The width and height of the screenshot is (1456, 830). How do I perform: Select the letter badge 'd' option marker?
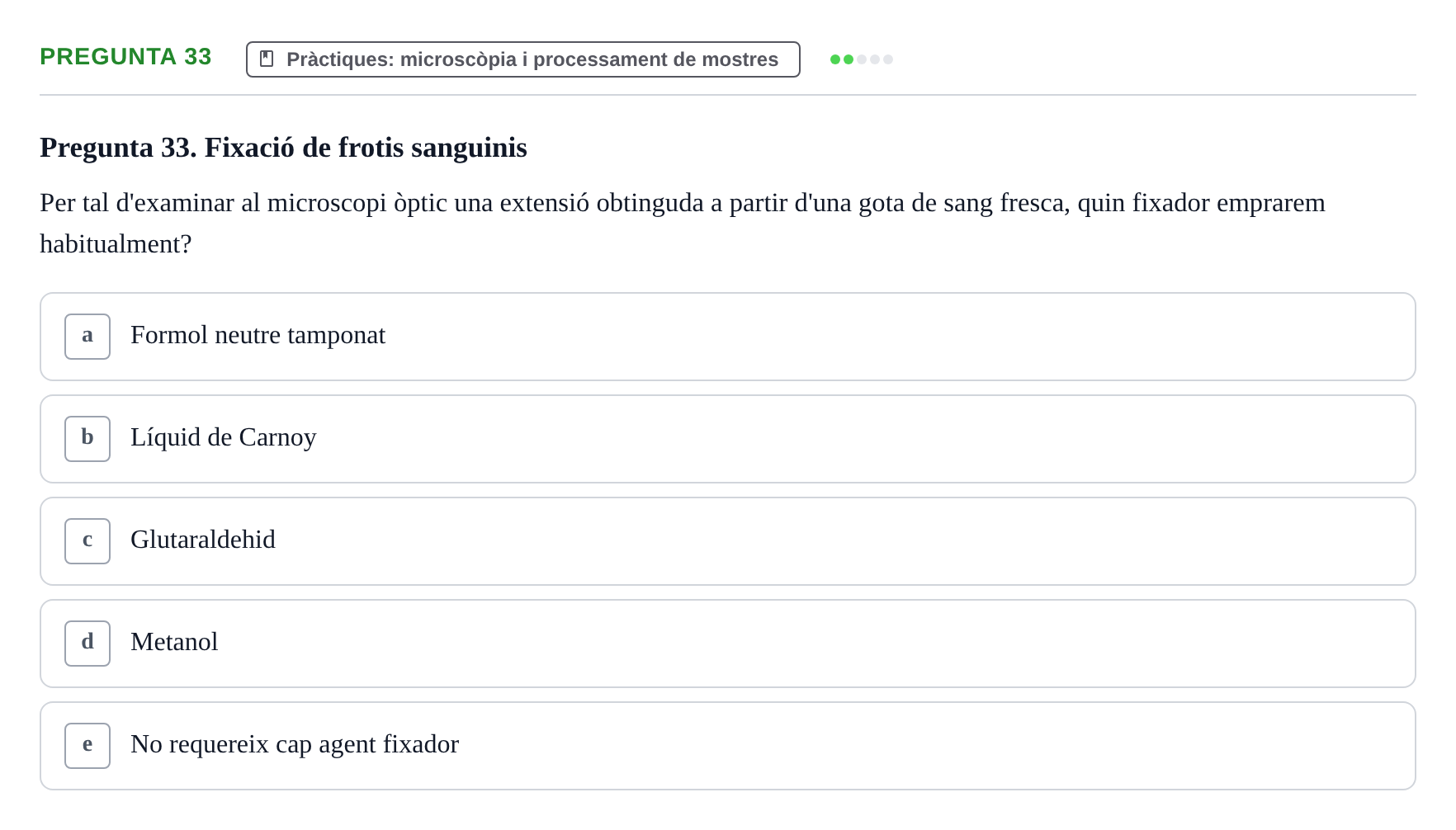[x=87, y=644]
